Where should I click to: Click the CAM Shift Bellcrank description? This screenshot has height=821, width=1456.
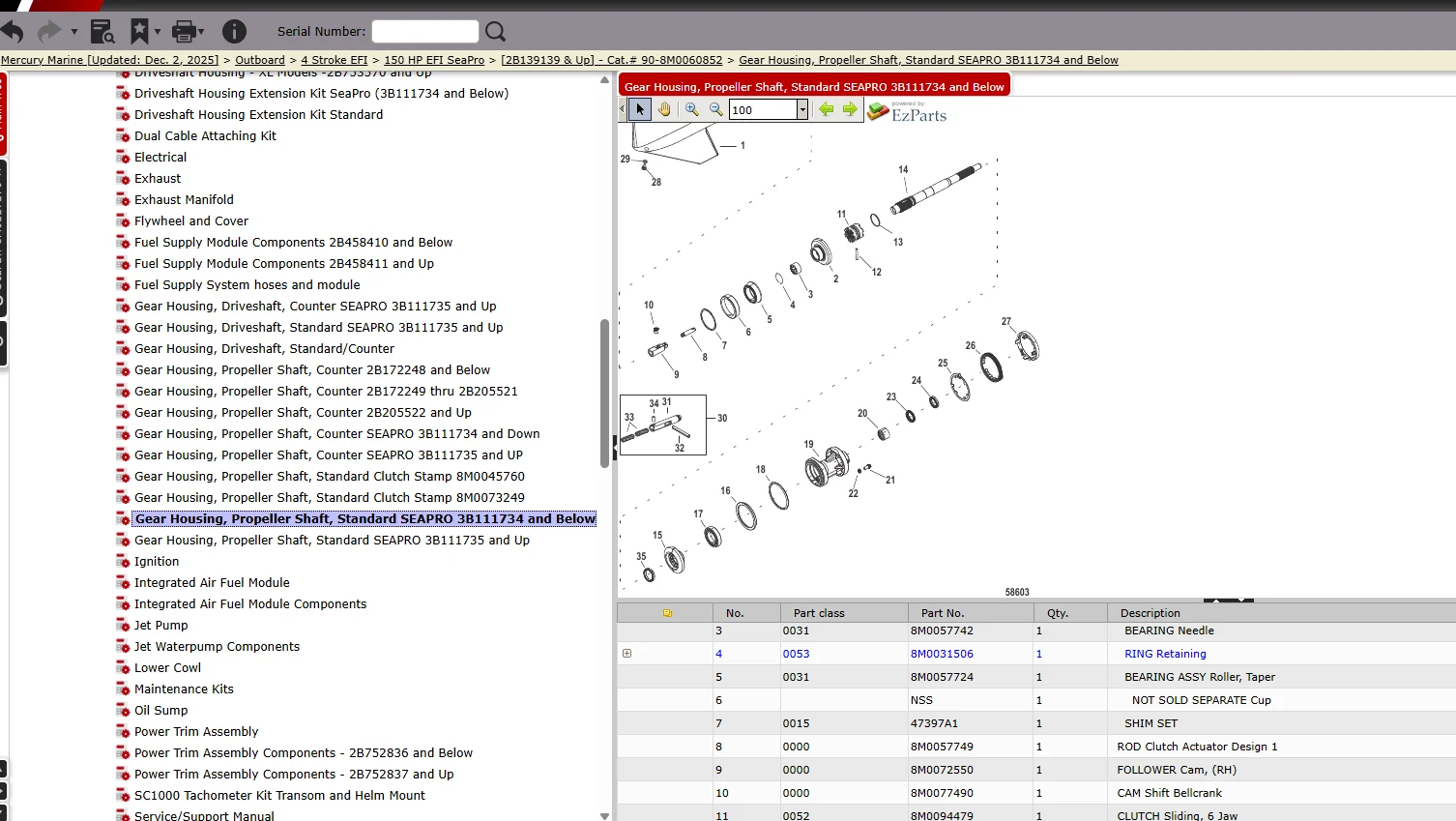coord(1169,793)
